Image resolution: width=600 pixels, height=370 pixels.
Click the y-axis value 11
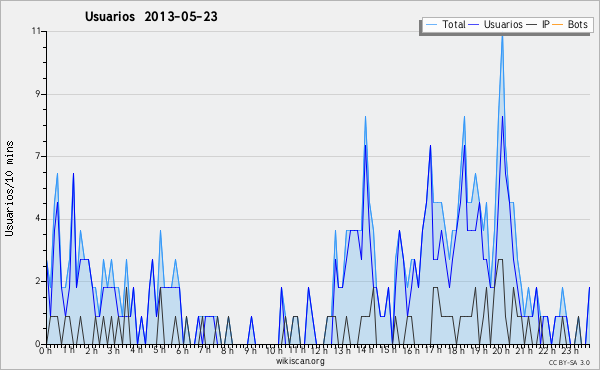click(x=36, y=31)
